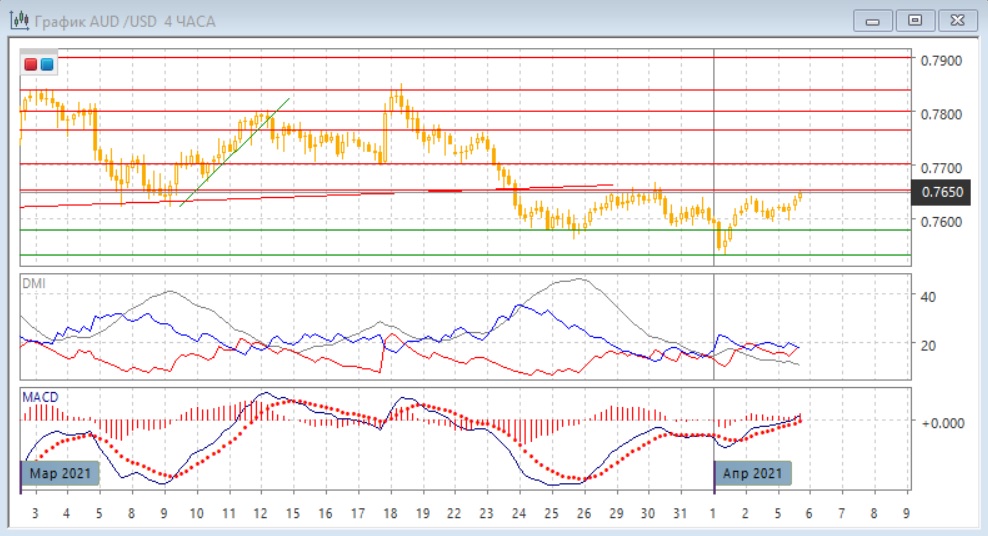
Task: Click the Апр 2021 month marker
Action: (x=753, y=473)
